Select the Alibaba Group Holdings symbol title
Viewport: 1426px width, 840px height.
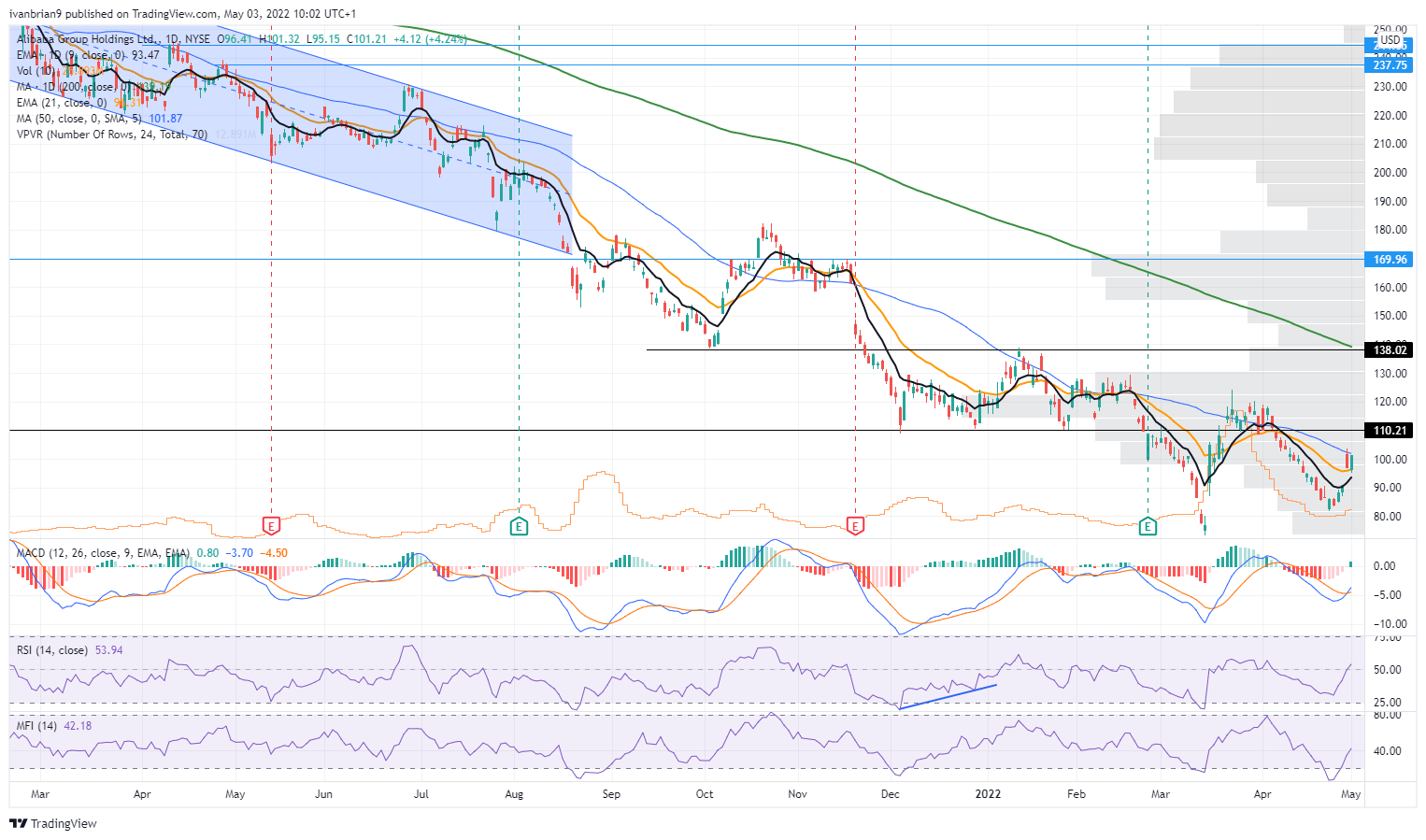(87, 39)
